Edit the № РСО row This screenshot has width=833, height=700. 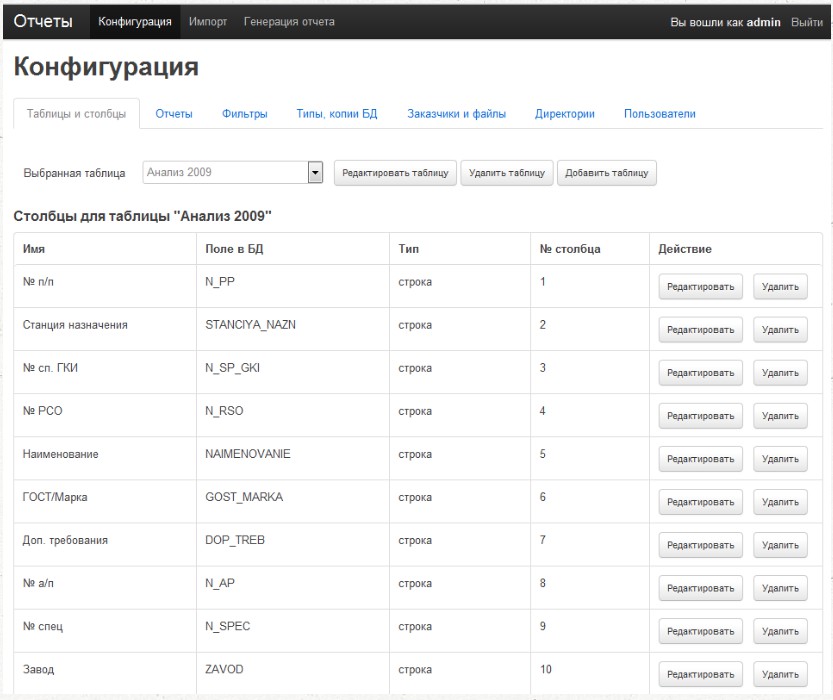tap(700, 416)
